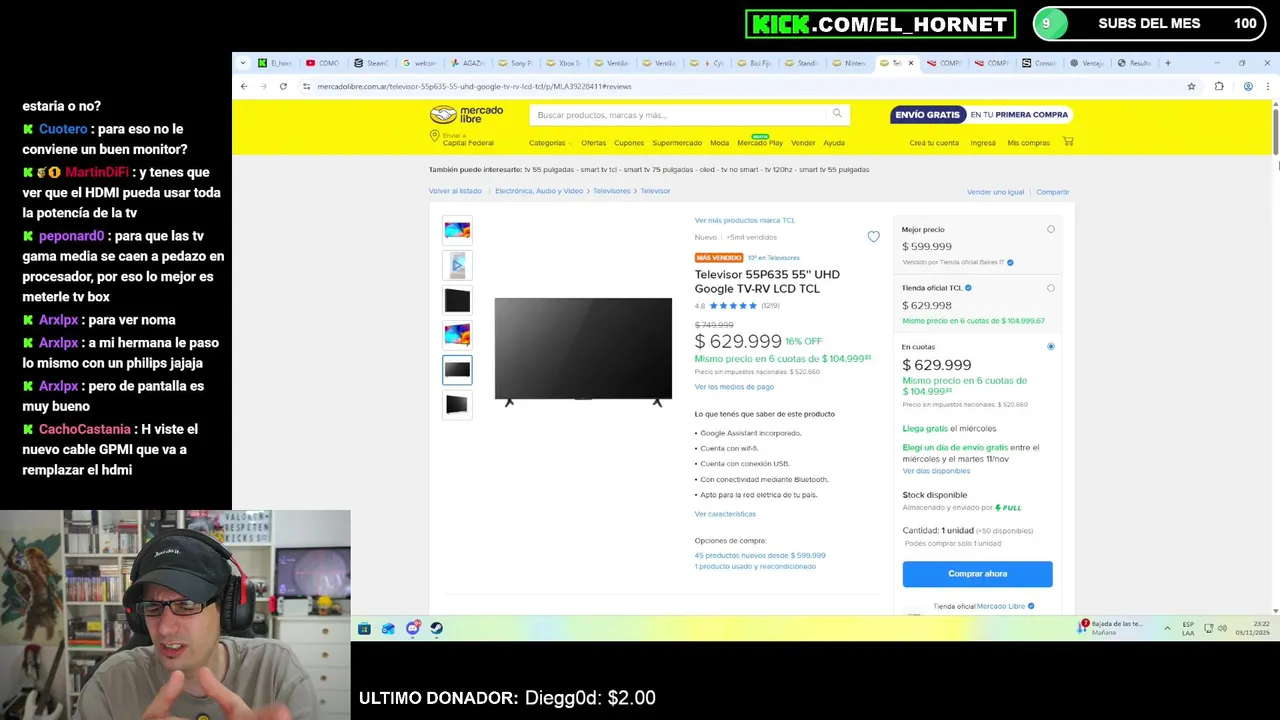Open the second taskbar app icon
This screenshot has width=1280, height=720.
click(388, 628)
